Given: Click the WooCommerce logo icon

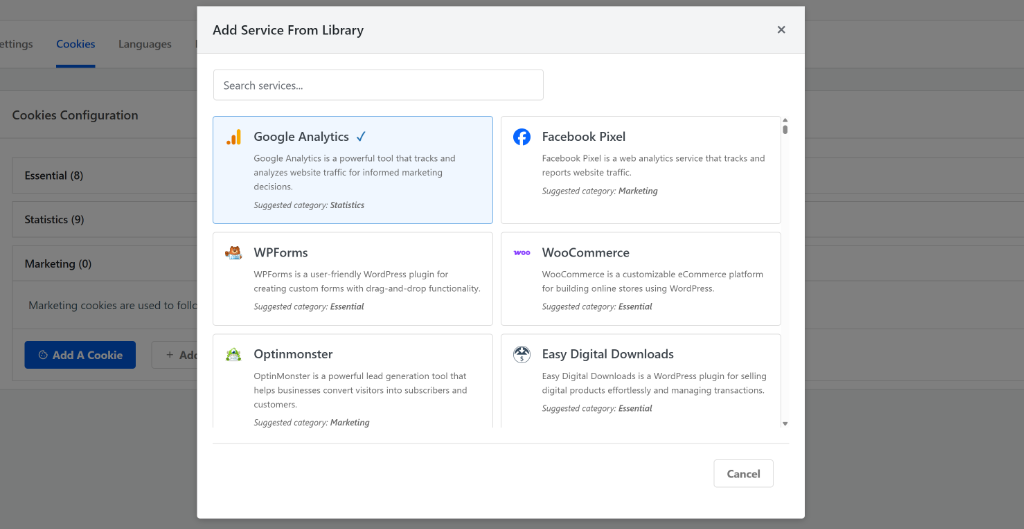Looking at the screenshot, I should (x=522, y=253).
